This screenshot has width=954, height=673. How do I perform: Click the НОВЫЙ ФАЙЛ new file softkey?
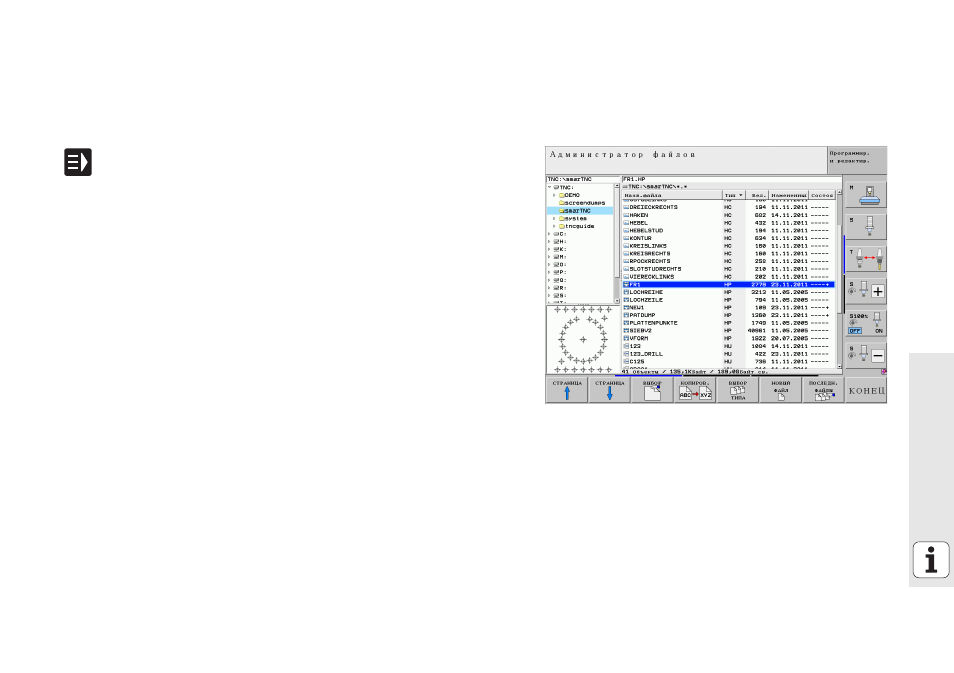(x=781, y=390)
